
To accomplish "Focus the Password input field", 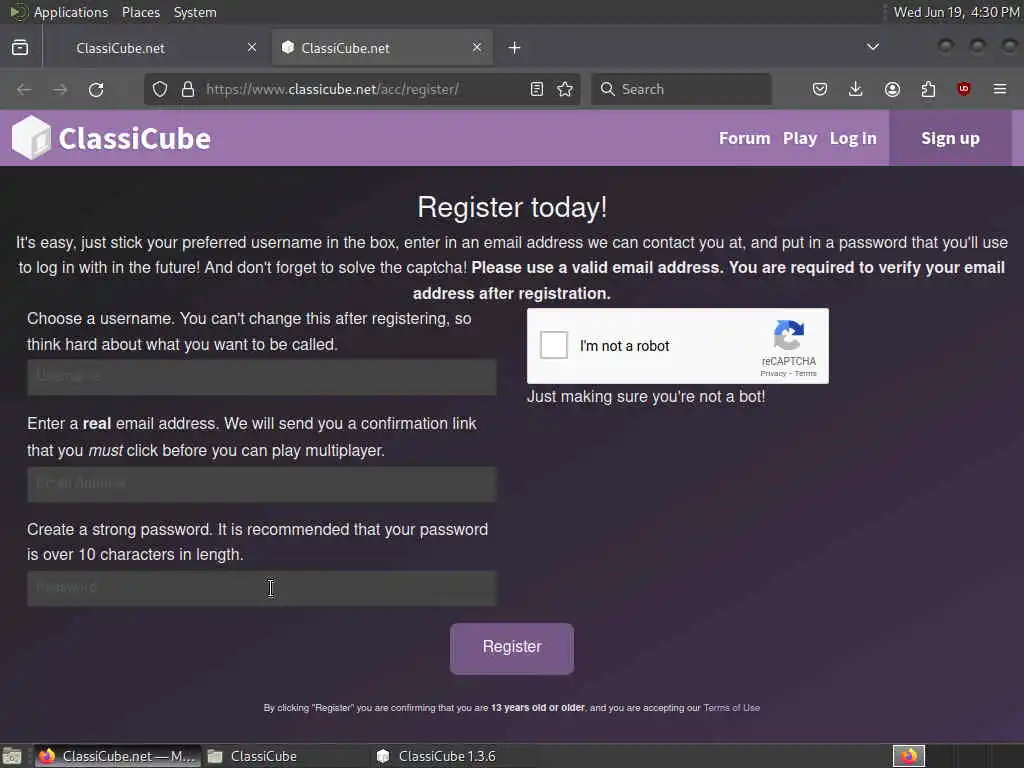I will pyautogui.click(x=262, y=588).
